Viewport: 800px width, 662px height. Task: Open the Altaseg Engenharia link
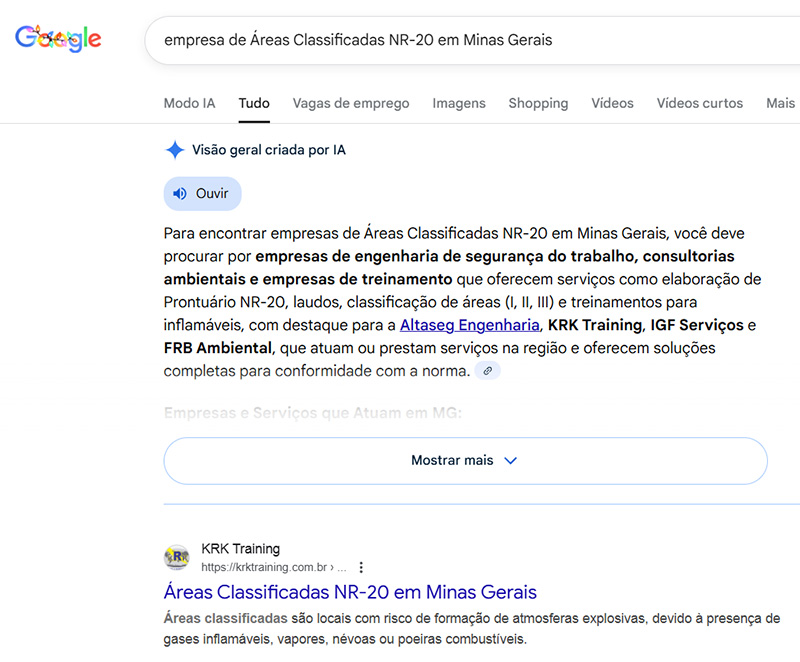click(468, 325)
